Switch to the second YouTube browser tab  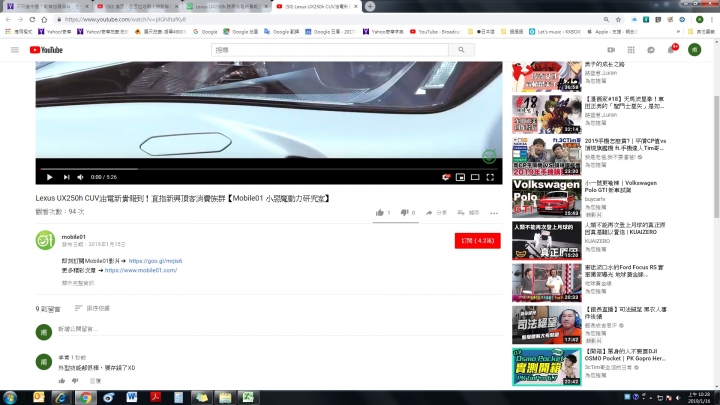[136, 6]
